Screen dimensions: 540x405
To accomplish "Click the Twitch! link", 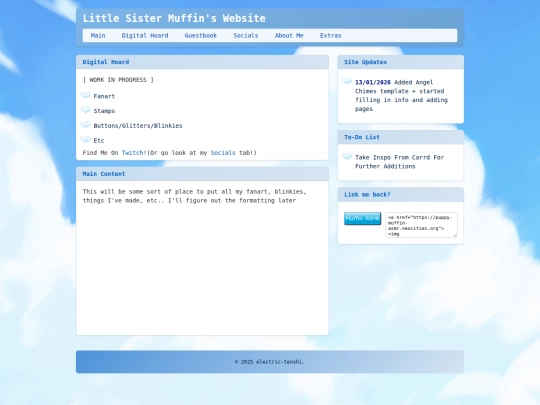I will click(x=134, y=153).
